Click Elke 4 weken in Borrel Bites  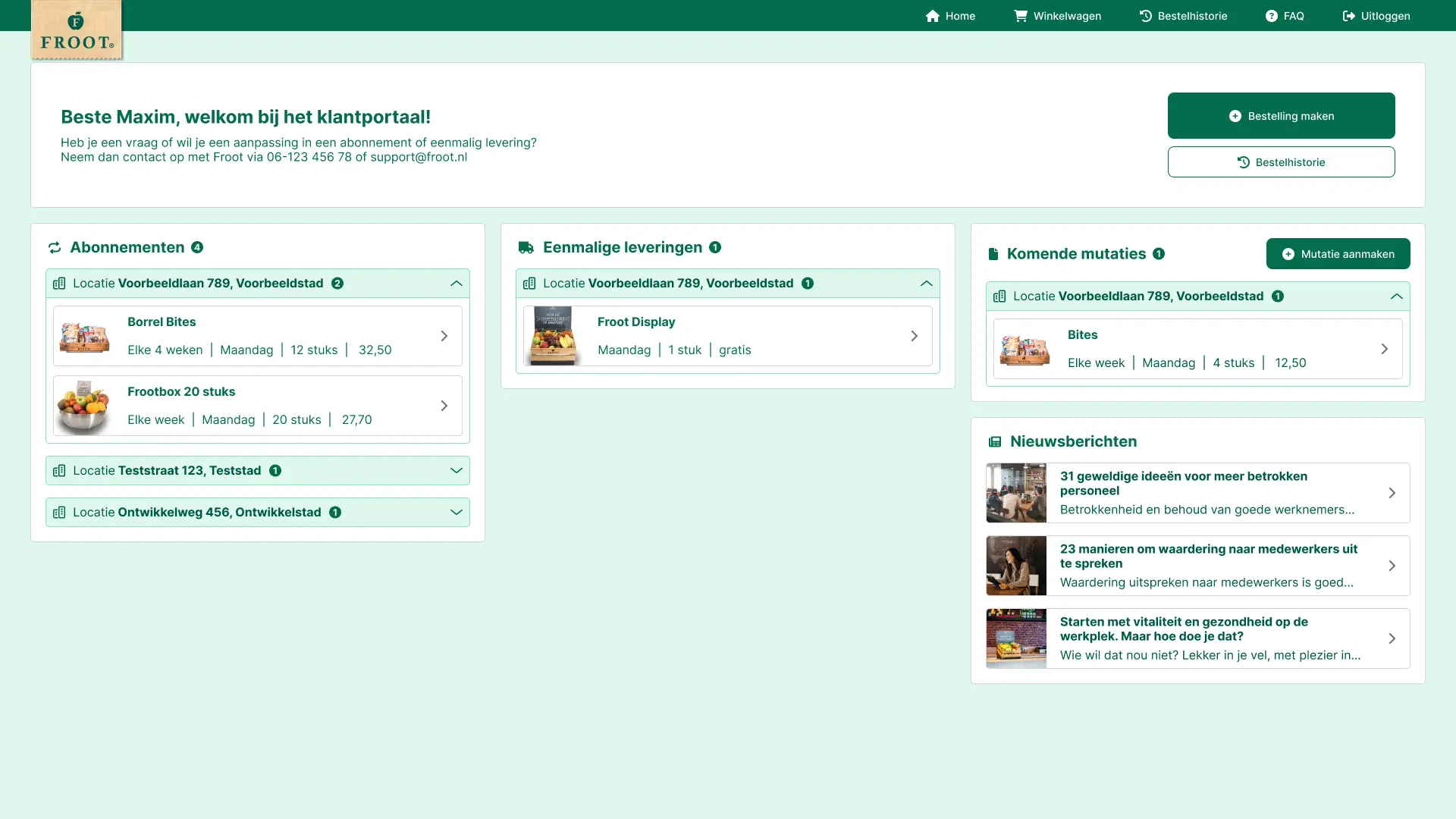[165, 350]
